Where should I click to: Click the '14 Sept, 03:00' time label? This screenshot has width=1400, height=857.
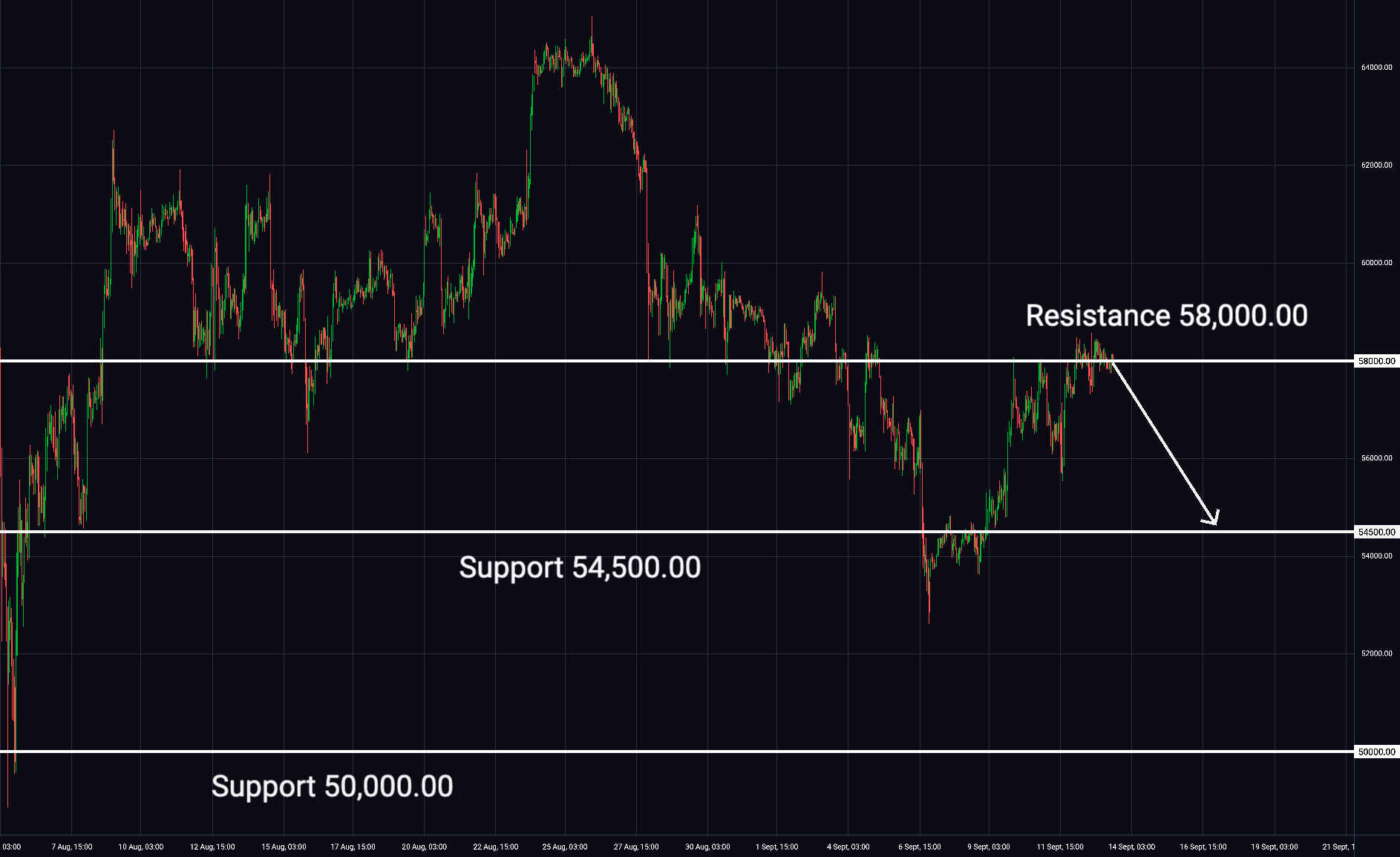(1131, 847)
